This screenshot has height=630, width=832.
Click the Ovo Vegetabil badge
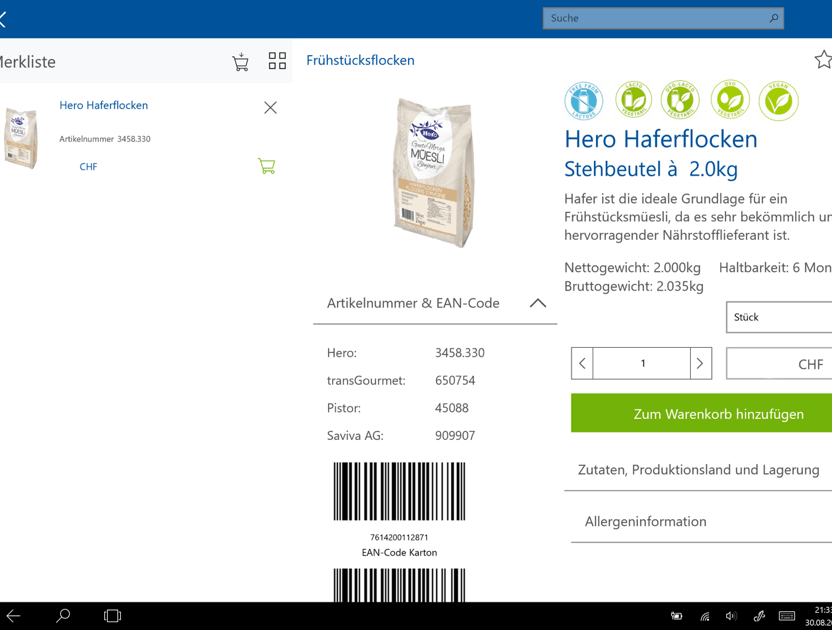tap(729, 100)
